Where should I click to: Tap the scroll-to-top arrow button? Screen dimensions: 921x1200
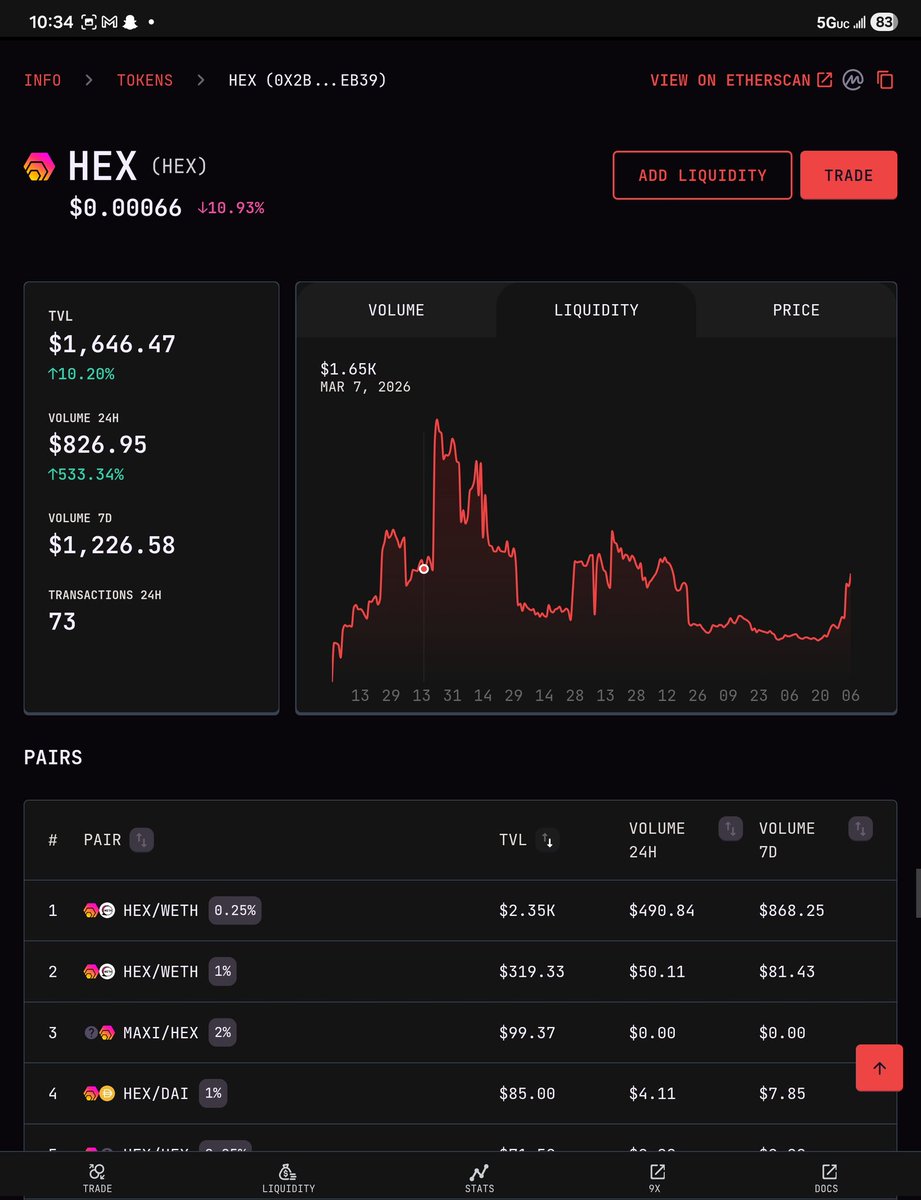coord(879,1067)
